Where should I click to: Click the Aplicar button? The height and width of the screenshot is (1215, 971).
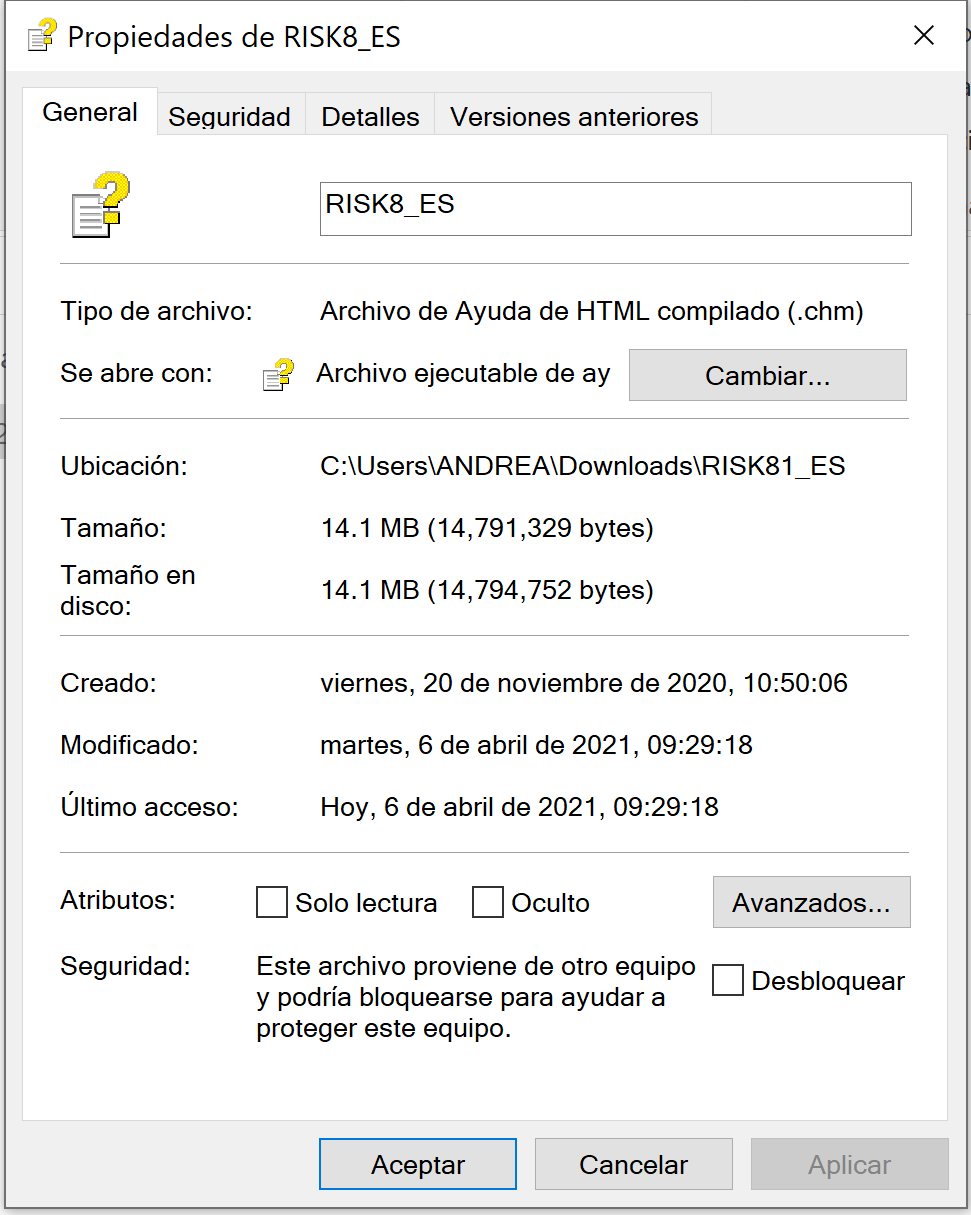pos(849,1164)
